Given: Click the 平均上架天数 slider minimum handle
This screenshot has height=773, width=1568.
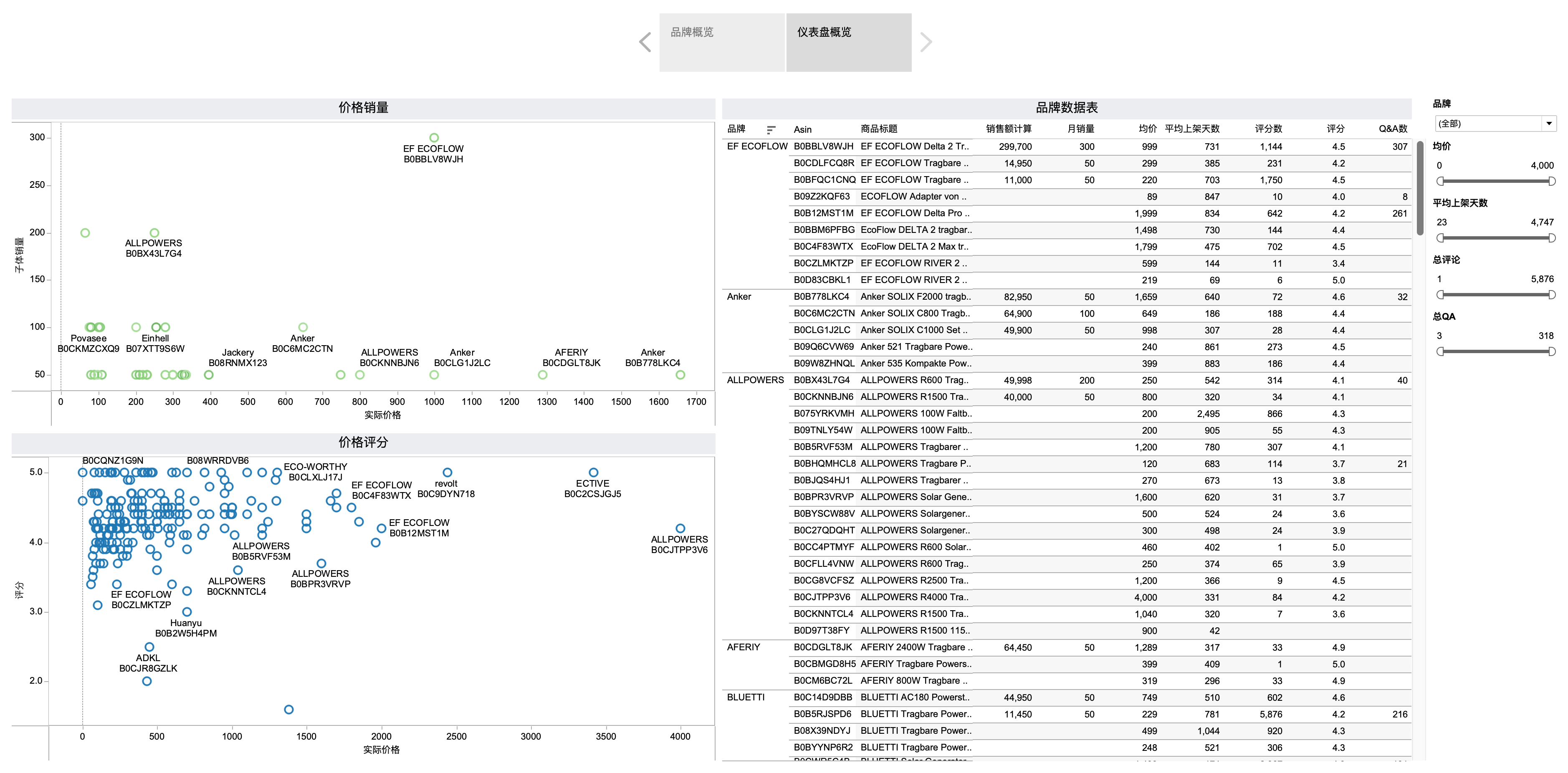Looking at the screenshot, I should (1440, 238).
